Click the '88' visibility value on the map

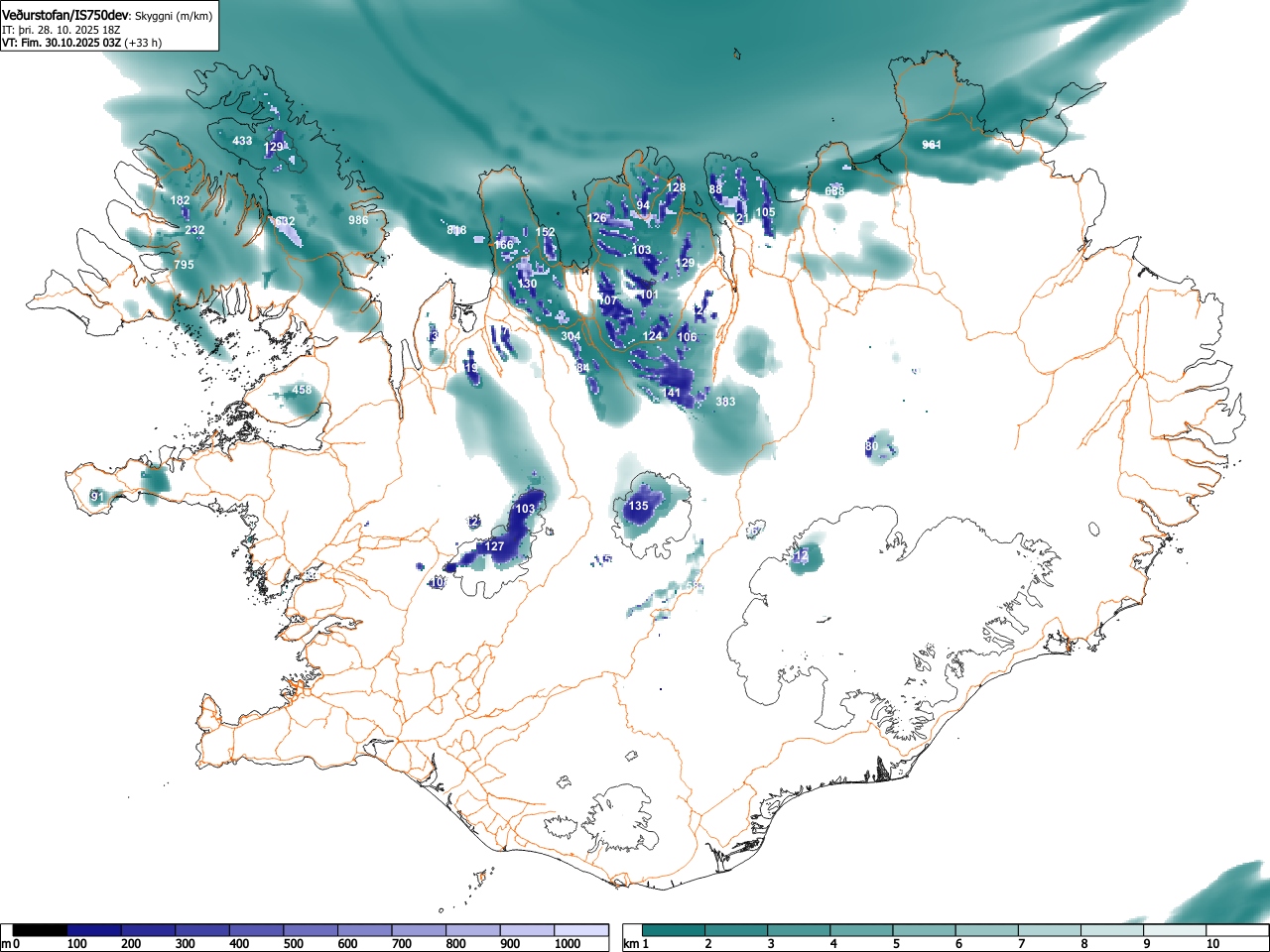[x=715, y=189]
